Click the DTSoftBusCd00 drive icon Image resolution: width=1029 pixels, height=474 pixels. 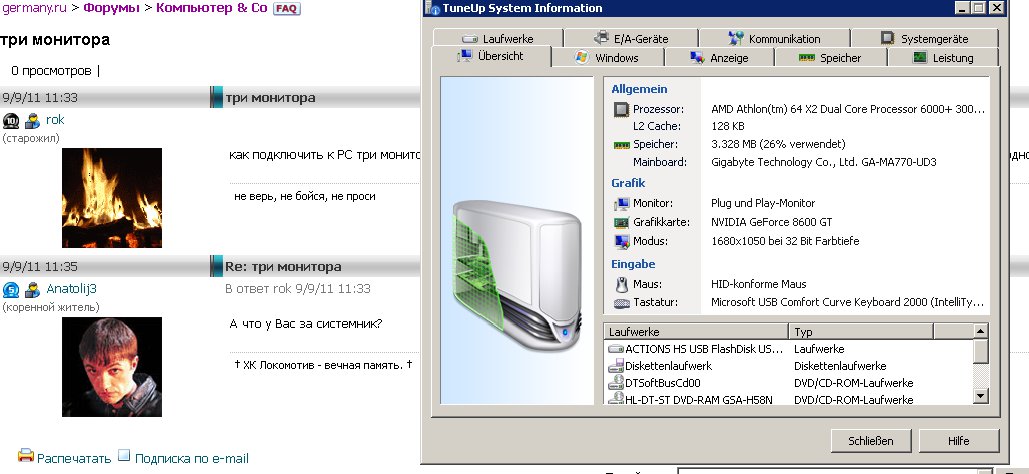tap(616, 383)
